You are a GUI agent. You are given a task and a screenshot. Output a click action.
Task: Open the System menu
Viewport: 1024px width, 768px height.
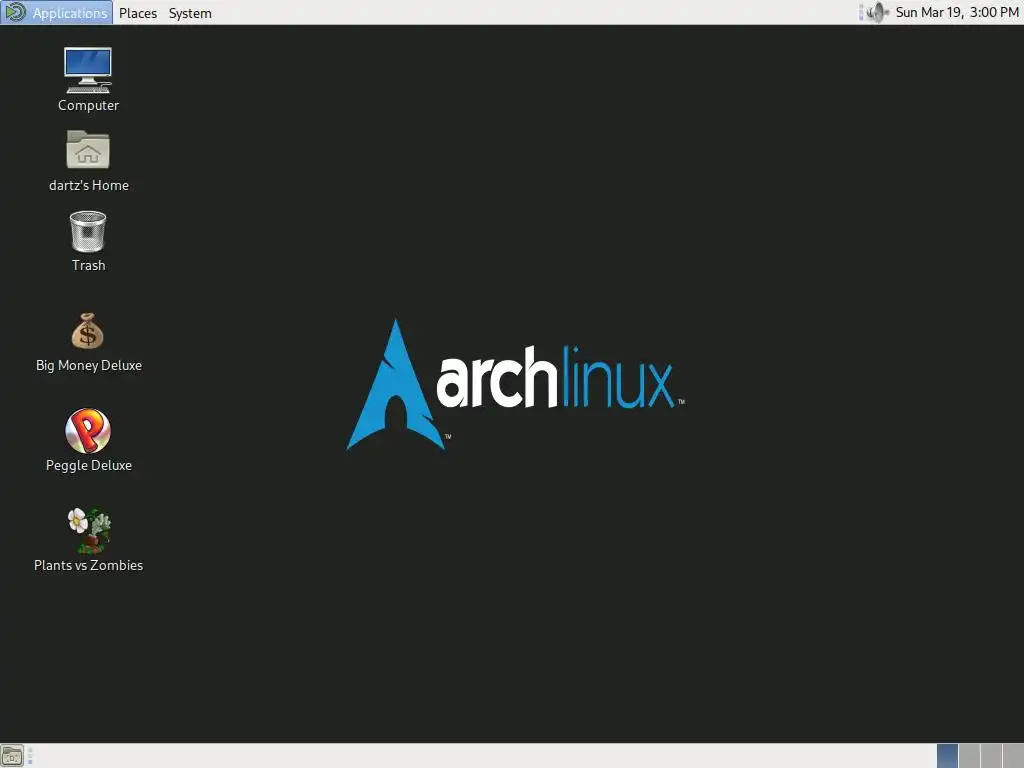point(190,13)
